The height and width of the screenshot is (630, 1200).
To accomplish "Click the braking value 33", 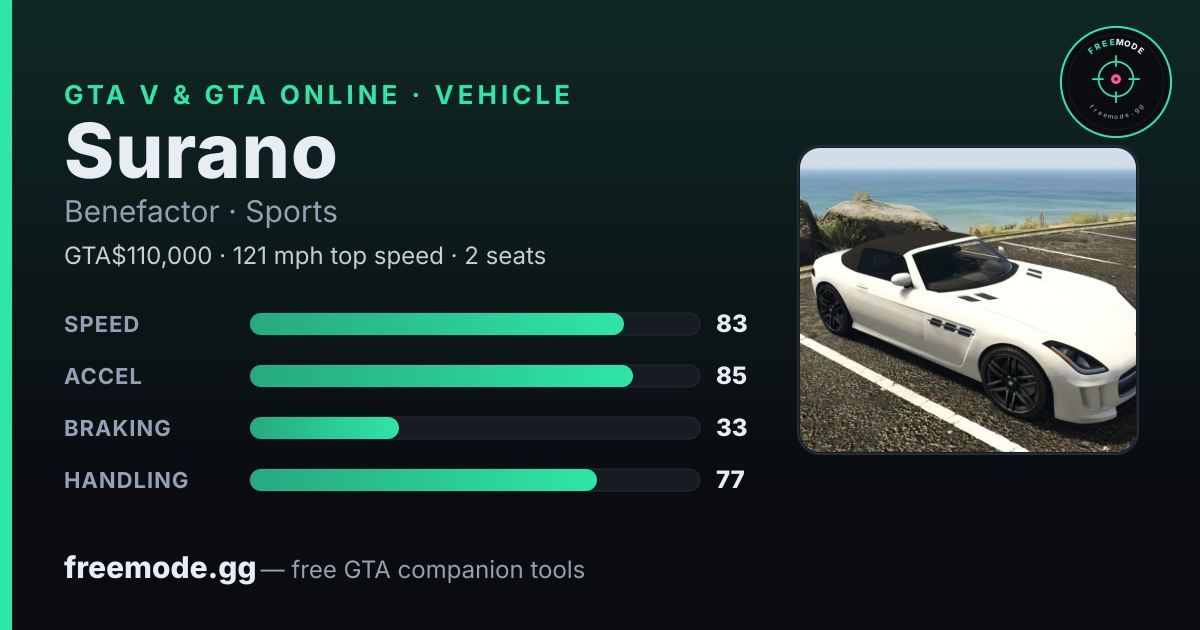I will (732, 428).
